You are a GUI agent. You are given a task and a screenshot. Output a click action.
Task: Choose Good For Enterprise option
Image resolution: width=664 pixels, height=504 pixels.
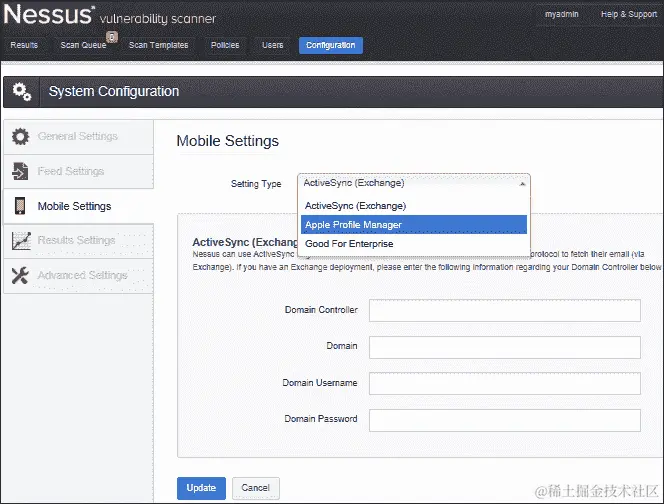coord(414,244)
